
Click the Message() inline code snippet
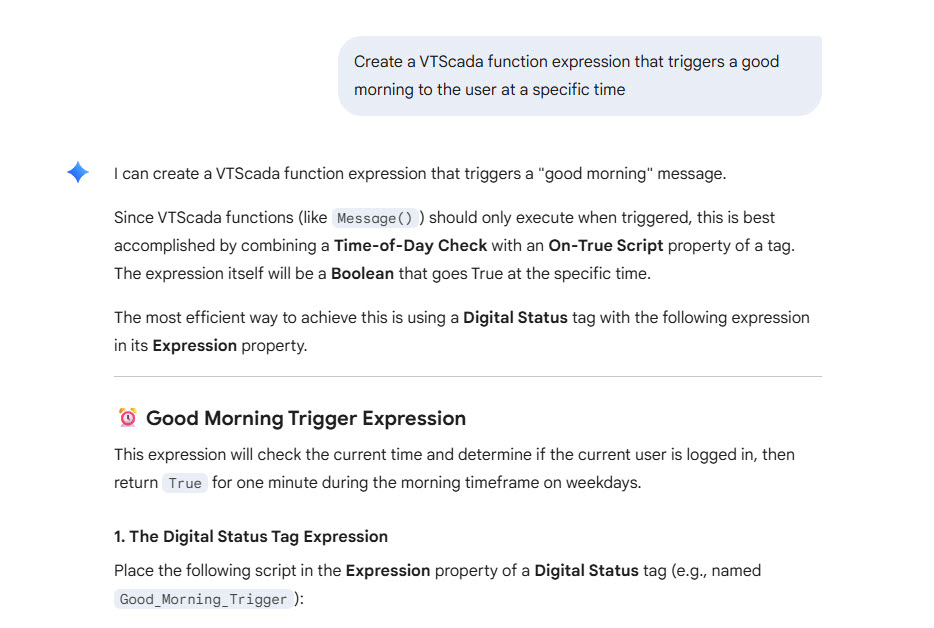375,218
